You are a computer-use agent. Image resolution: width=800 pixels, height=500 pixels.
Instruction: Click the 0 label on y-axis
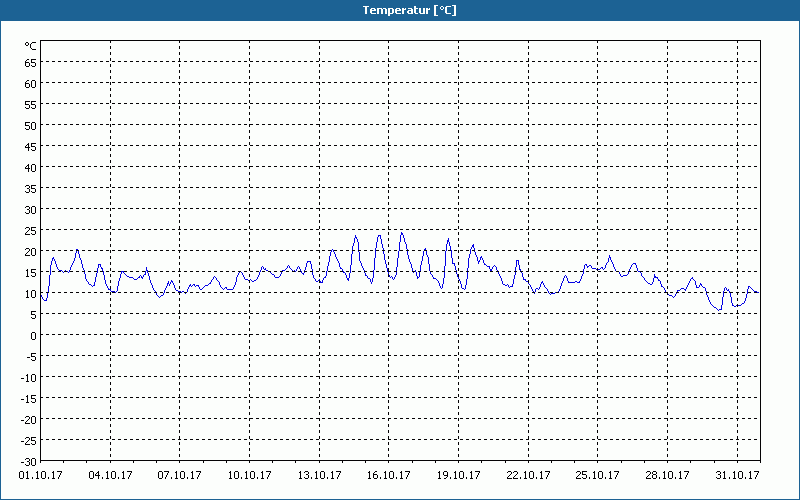click(34, 335)
